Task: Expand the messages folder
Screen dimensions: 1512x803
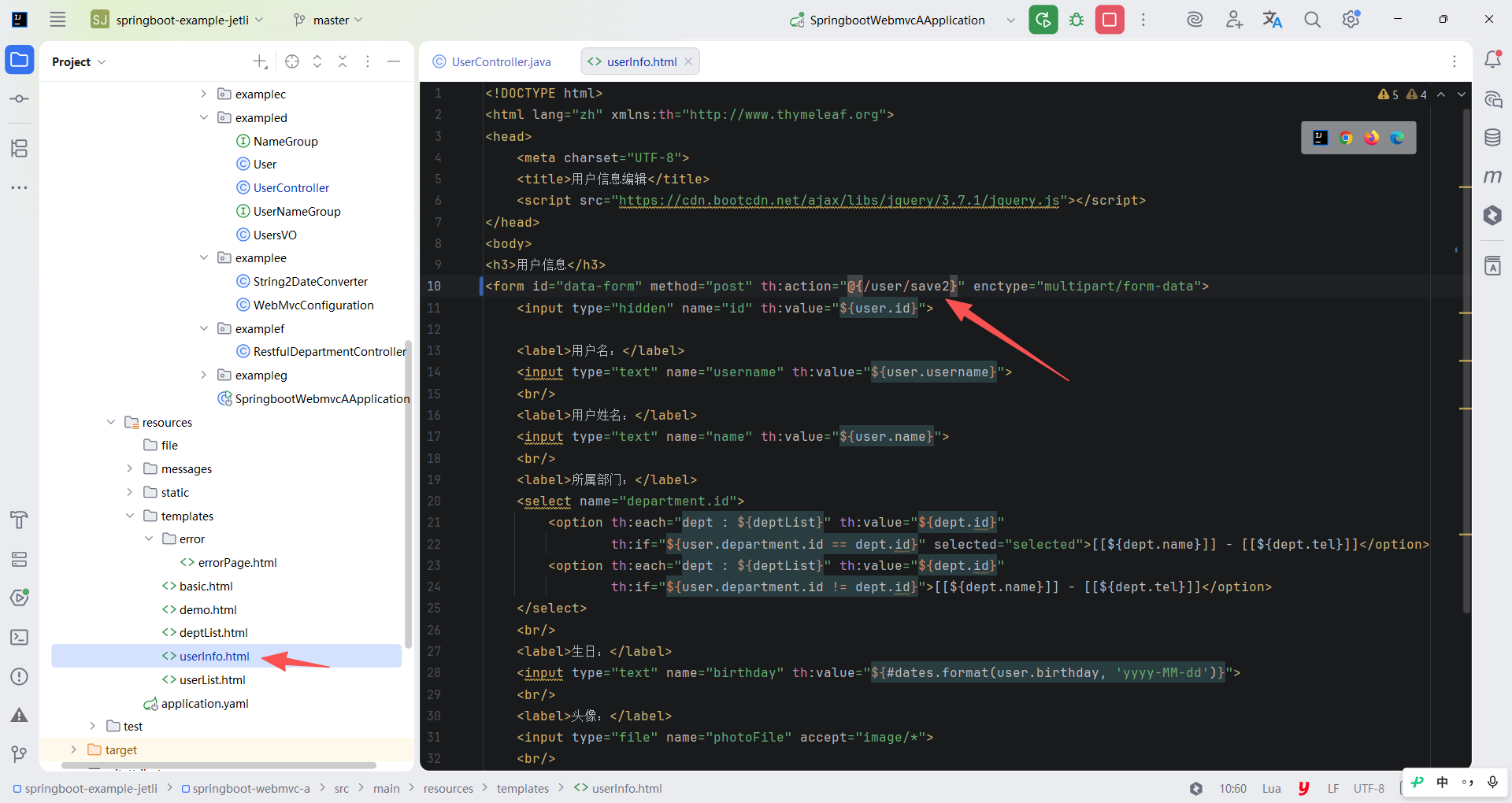Action: 130,468
